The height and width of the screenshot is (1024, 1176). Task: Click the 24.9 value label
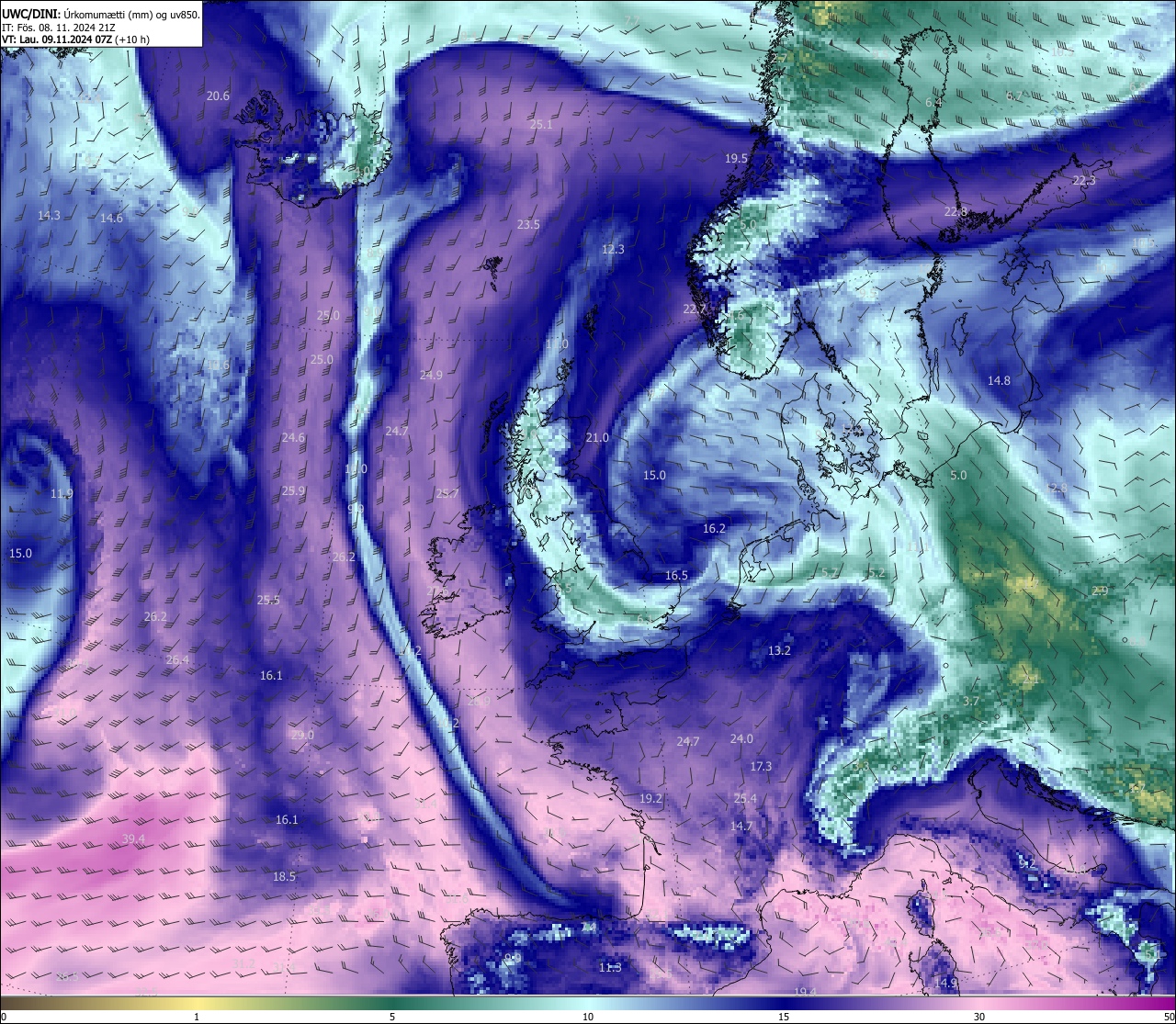click(431, 375)
